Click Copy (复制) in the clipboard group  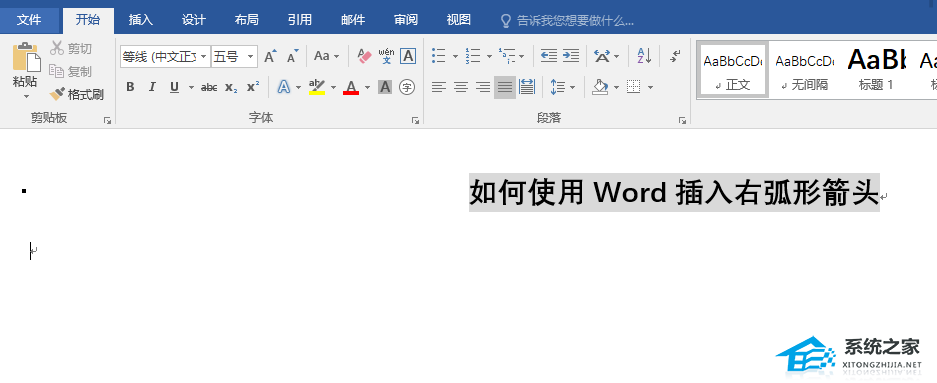[71, 71]
